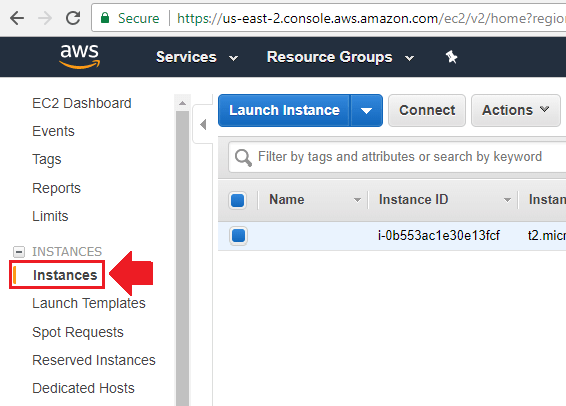The width and height of the screenshot is (566, 406).
Task: Click instance ID i-0b553ac1e30e13fcf
Action: pos(439,236)
